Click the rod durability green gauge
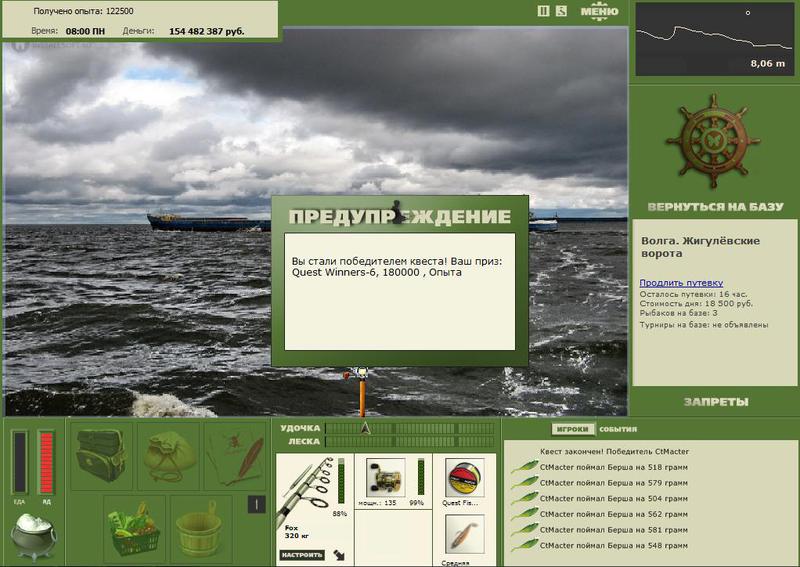800x567 pixels. (341, 482)
